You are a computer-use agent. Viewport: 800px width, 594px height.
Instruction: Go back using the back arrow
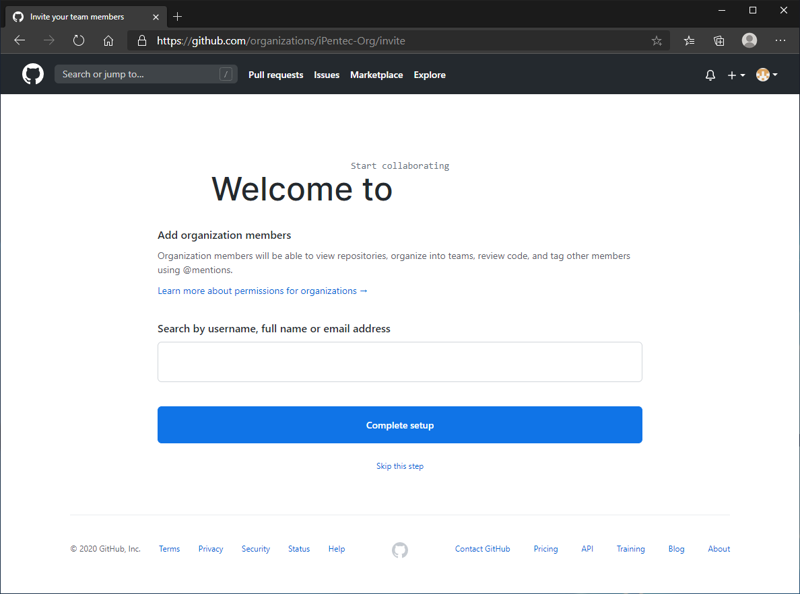point(19,41)
